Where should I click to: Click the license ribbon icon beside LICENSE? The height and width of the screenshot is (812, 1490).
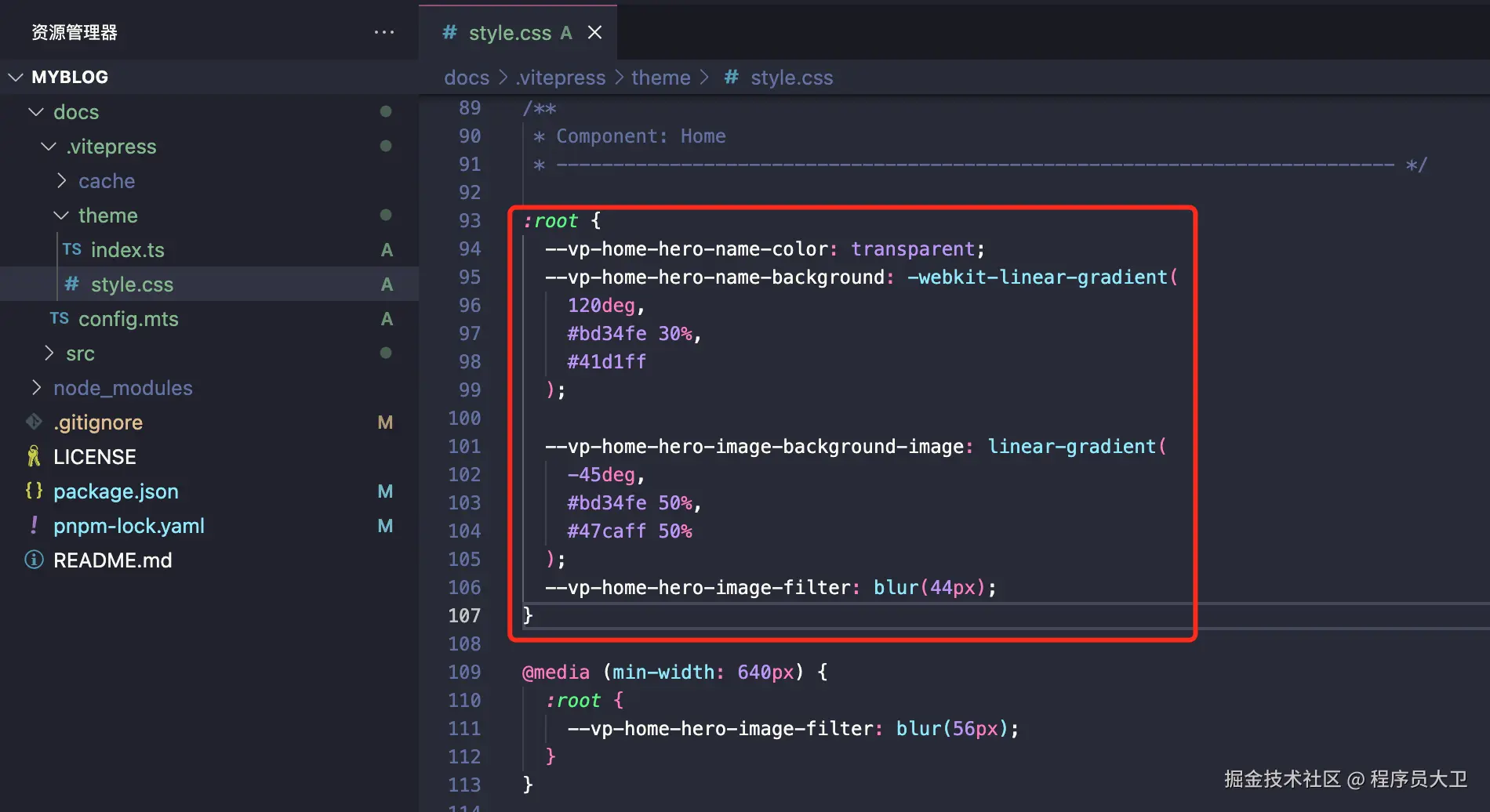pos(34,456)
